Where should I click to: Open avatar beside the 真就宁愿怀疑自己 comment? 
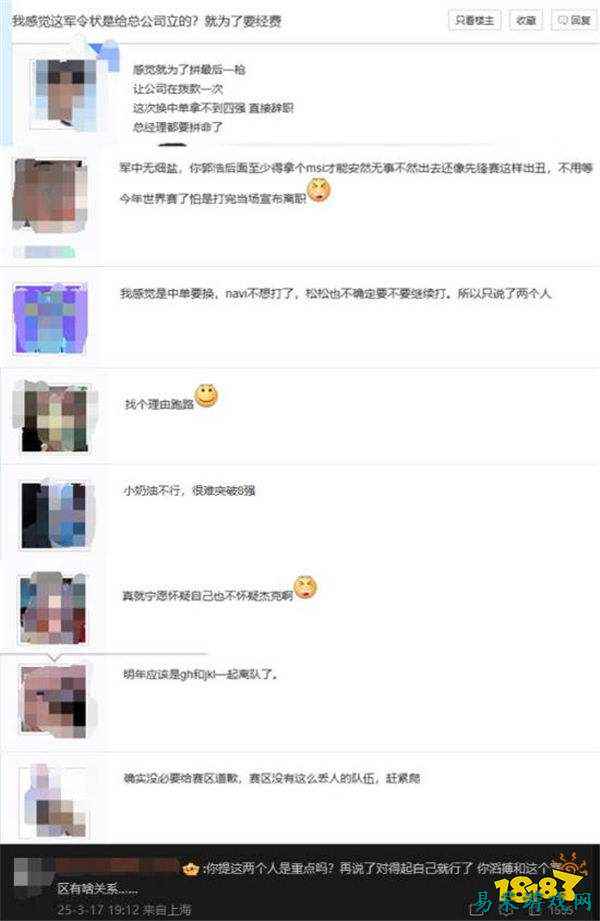coord(53,609)
